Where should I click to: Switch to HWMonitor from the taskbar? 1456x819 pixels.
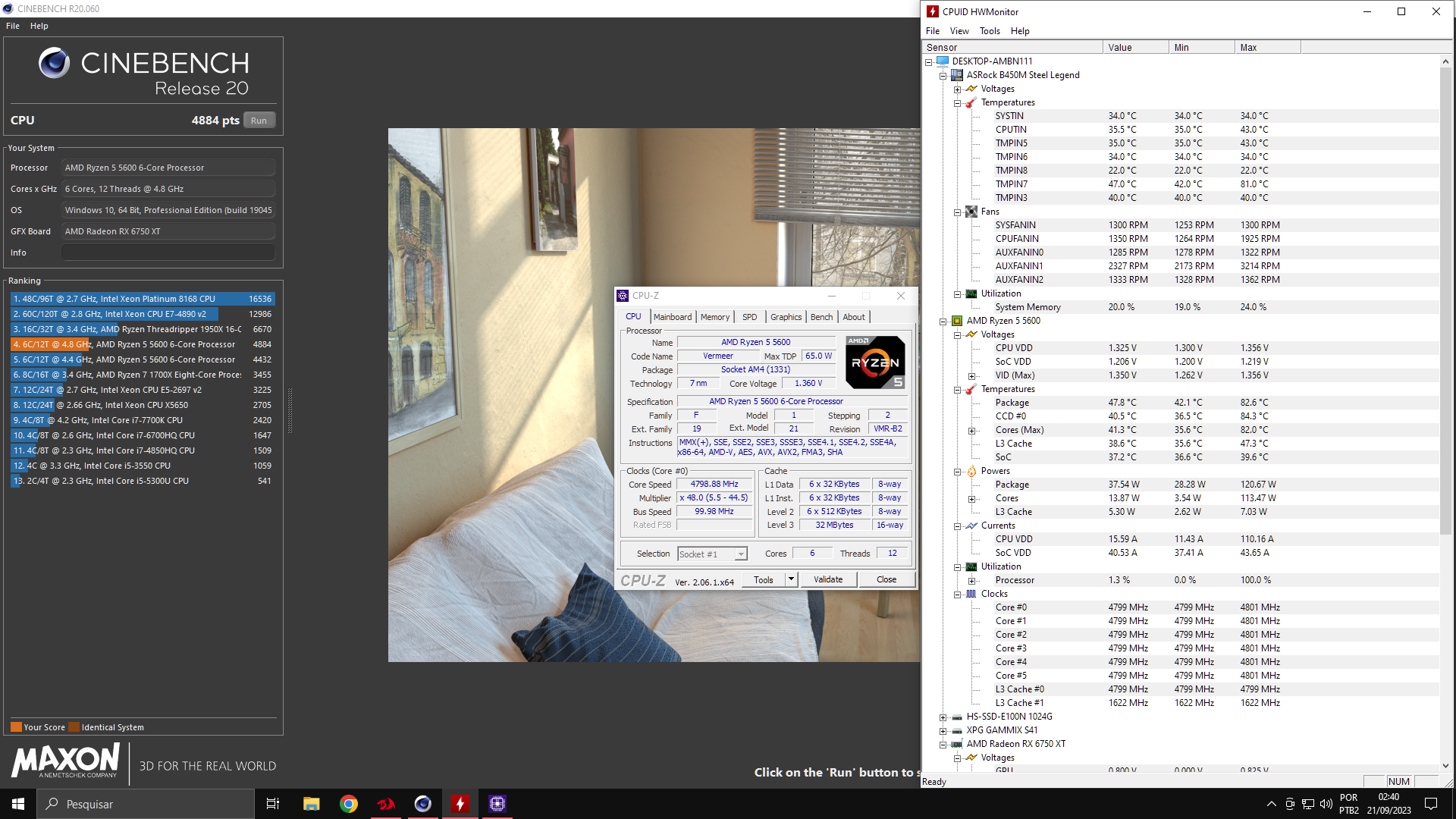(460, 804)
